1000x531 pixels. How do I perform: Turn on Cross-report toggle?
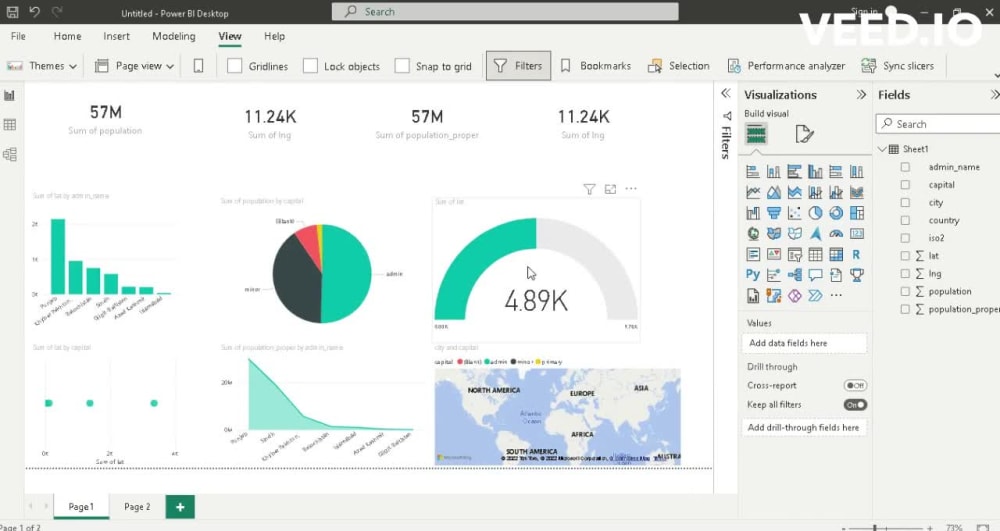855,386
